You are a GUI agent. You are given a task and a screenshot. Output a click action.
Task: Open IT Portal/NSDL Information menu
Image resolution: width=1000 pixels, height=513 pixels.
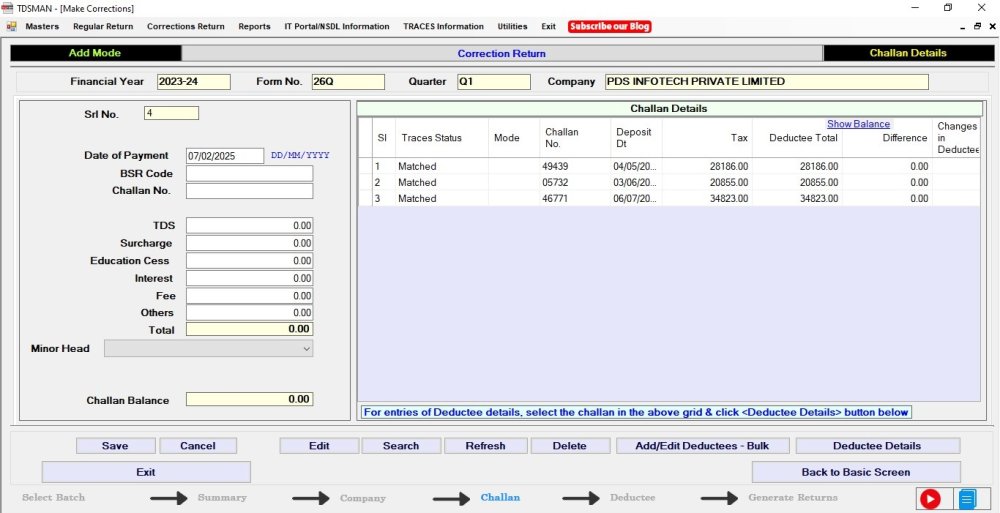[337, 27]
